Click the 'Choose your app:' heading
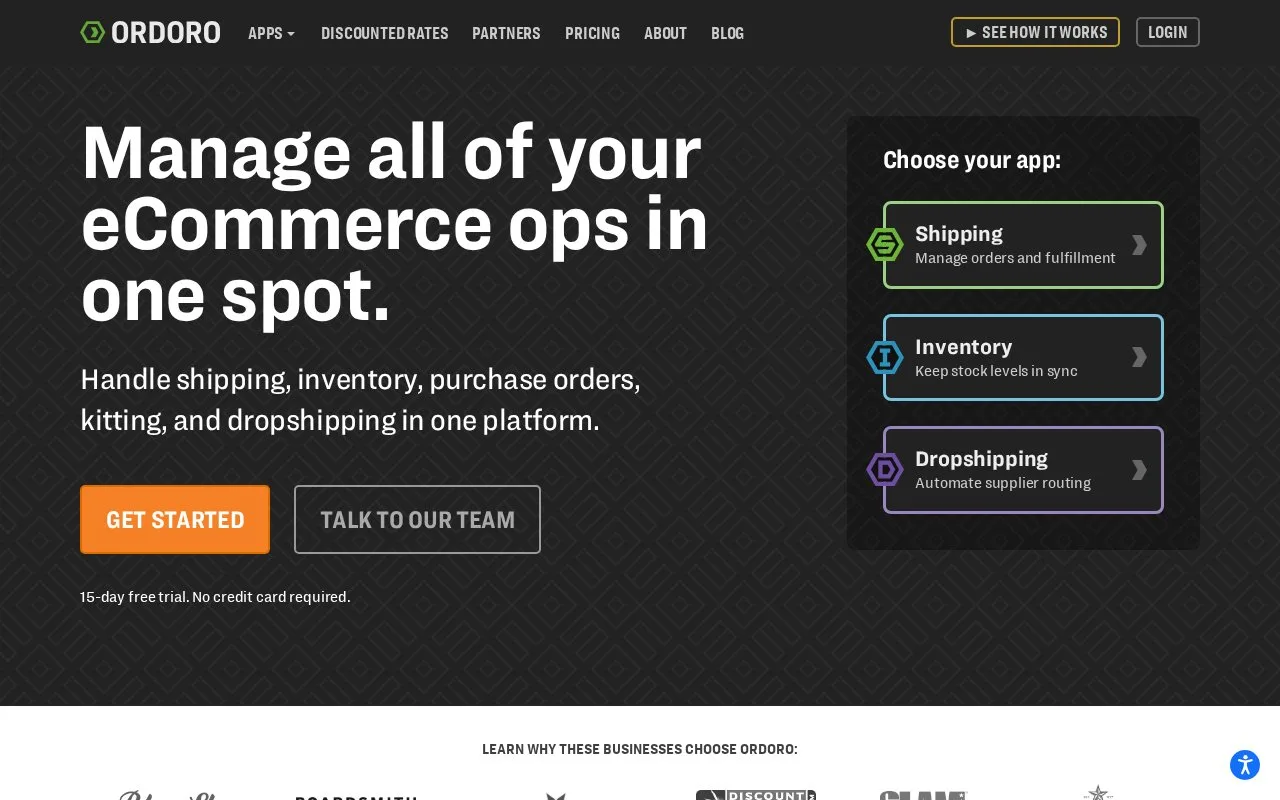 click(x=972, y=160)
